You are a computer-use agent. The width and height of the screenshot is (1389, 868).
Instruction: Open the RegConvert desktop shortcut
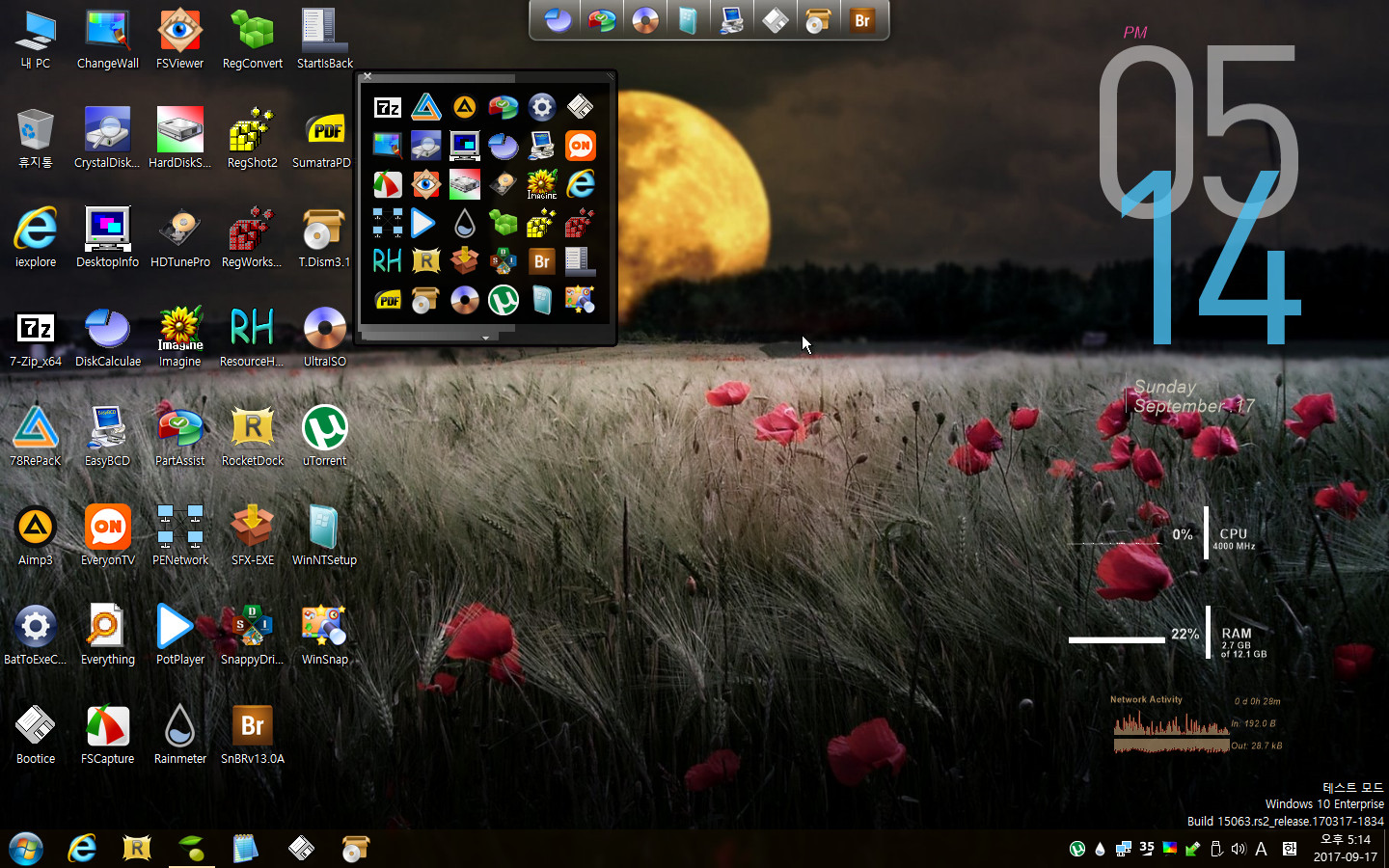253,40
